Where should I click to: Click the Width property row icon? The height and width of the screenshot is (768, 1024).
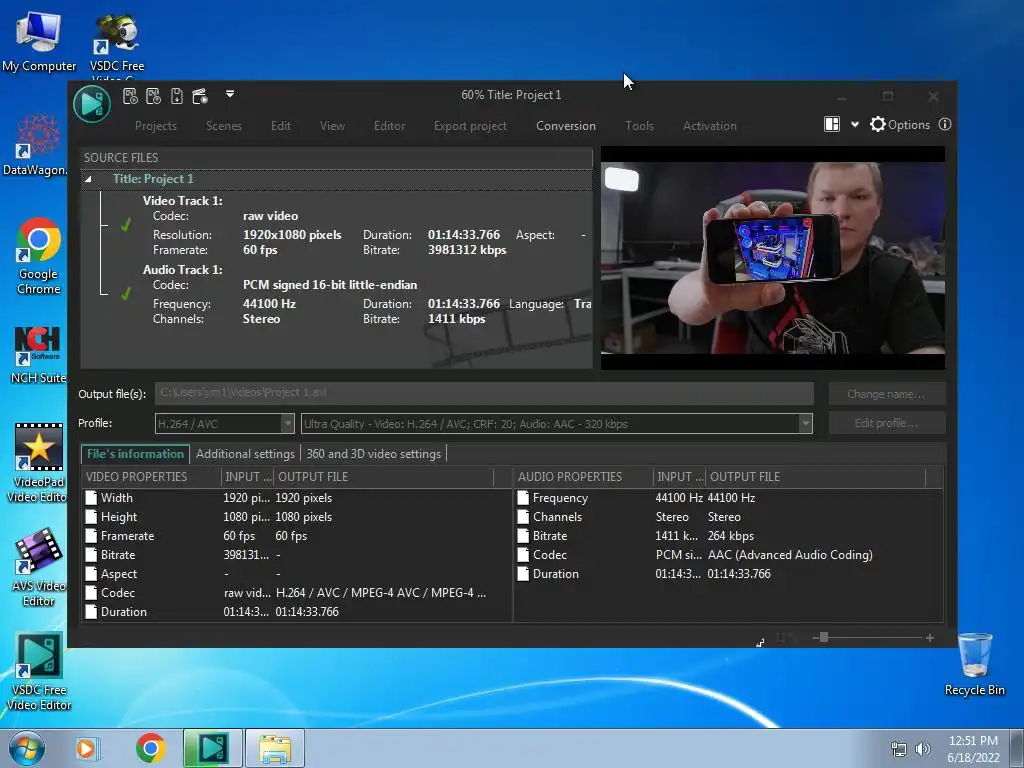coord(91,498)
